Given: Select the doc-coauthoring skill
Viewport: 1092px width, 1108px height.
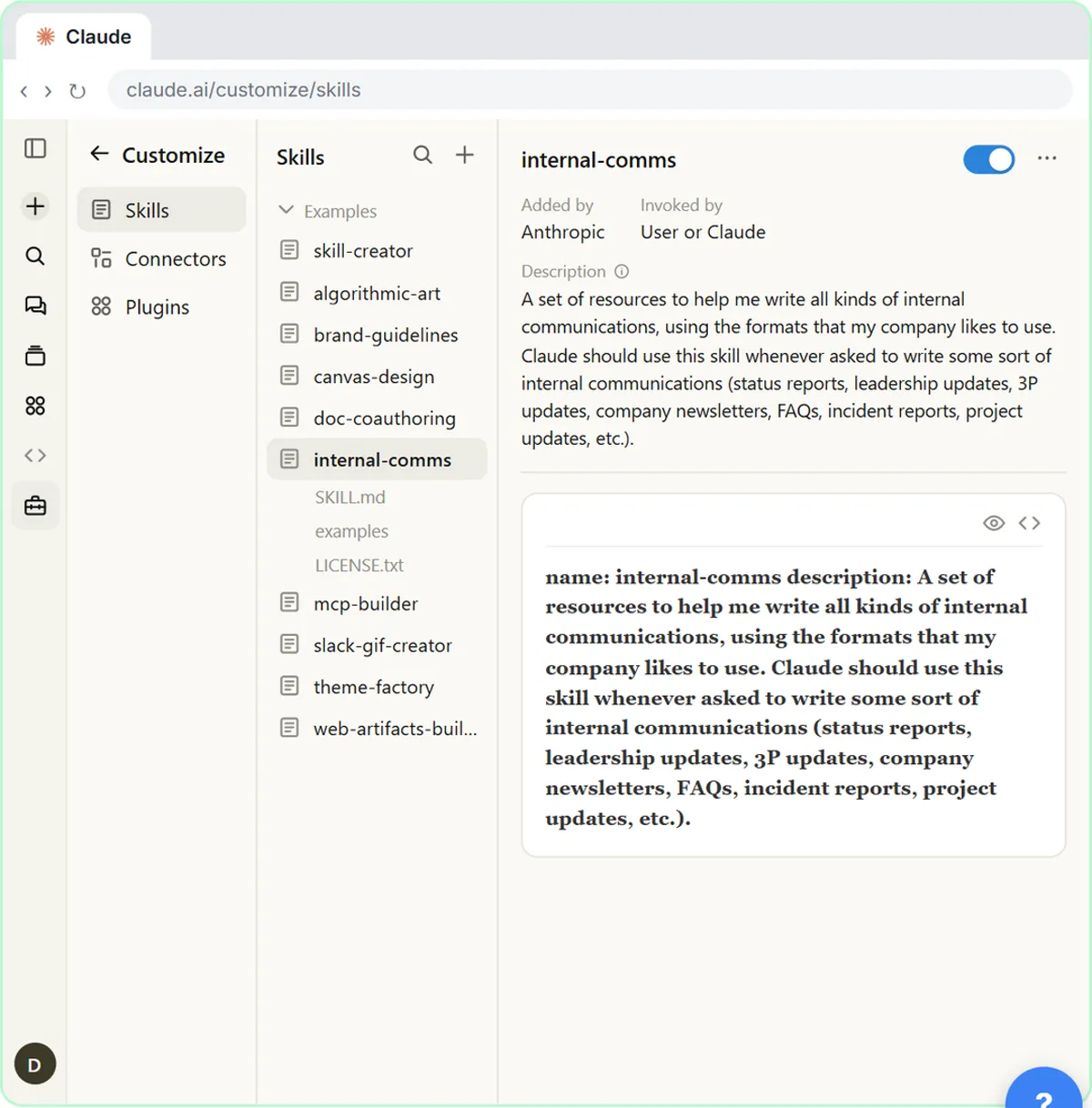Looking at the screenshot, I should click(x=377, y=418).
